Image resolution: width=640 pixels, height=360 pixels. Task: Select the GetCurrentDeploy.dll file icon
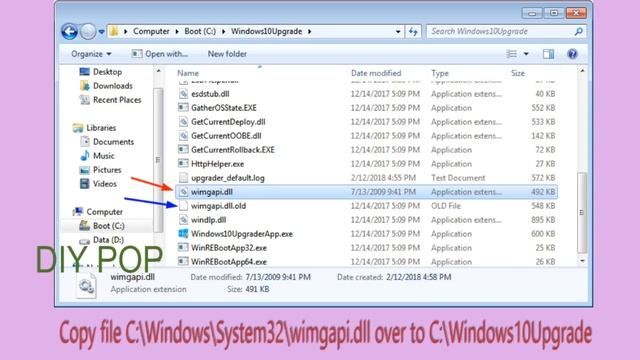[184, 122]
